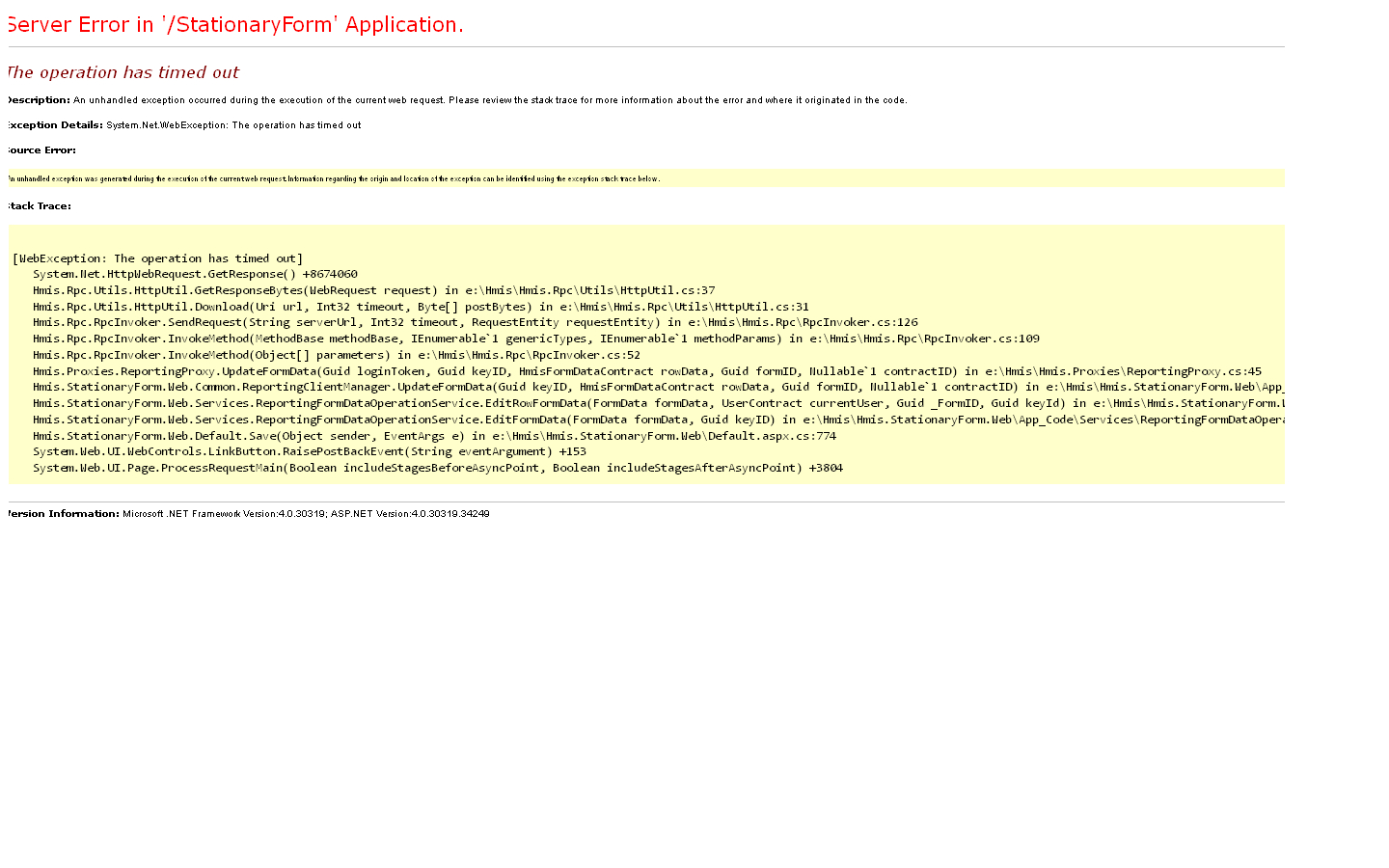The image size is (1389, 868).
Task: Click the HttpUtil.GetResponseBytes stack trace line
Action: pyautogui.click(x=373, y=290)
